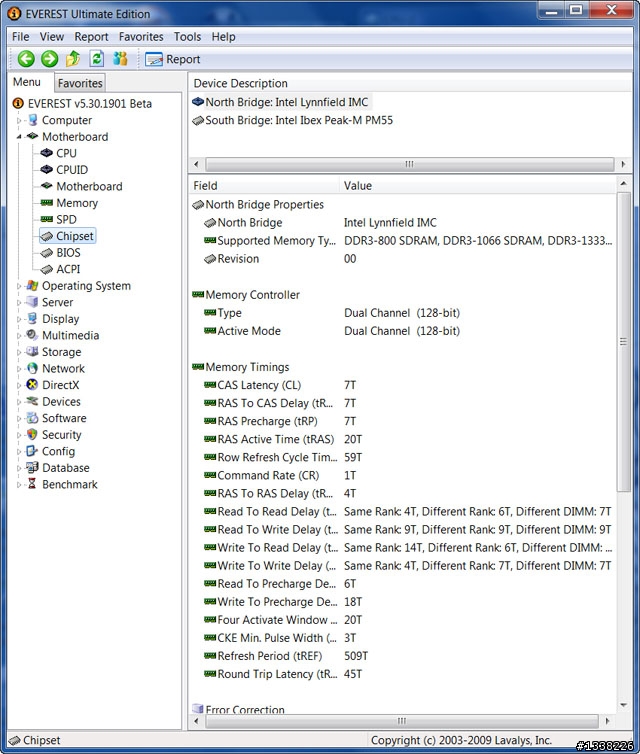
Task: Open the Favorites menu in menu bar
Action: point(141,37)
